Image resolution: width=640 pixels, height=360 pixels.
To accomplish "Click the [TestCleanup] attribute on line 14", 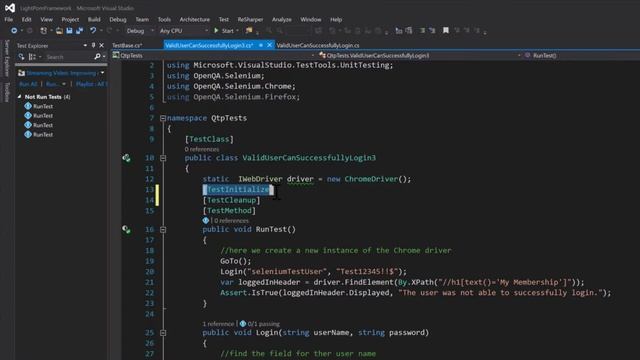I will 231,200.
